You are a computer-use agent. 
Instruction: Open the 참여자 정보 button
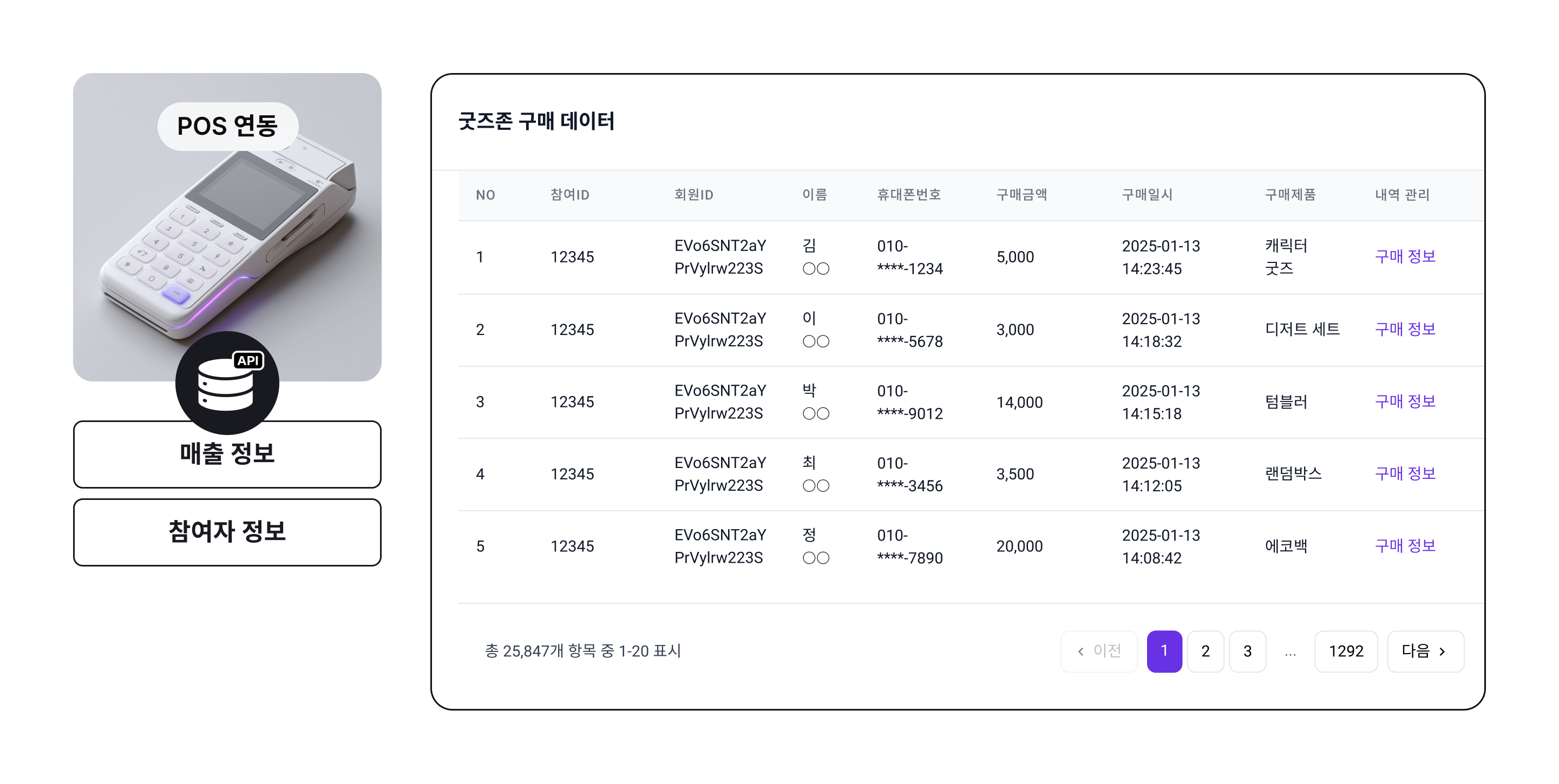(227, 532)
